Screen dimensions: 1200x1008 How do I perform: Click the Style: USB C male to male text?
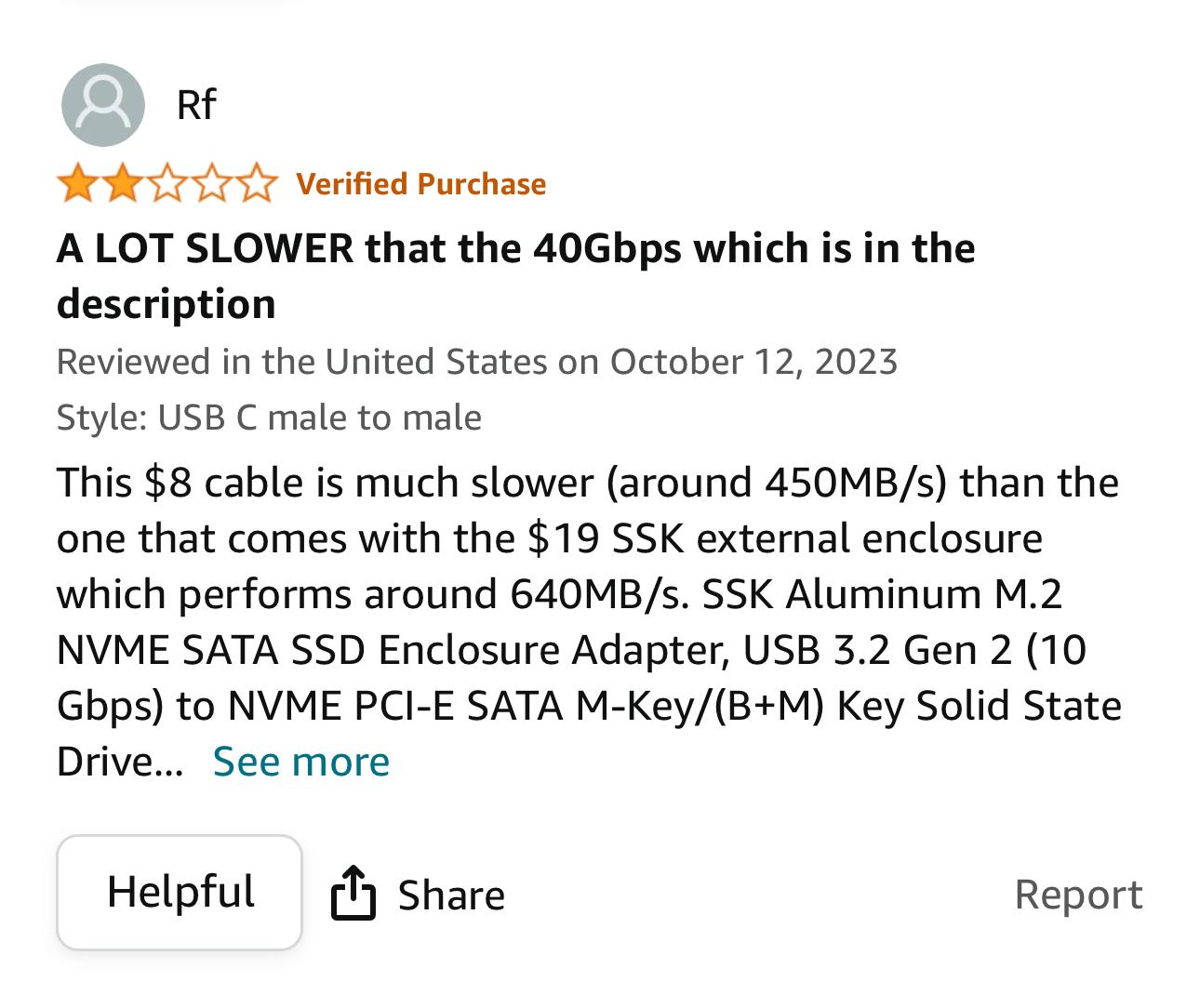click(269, 418)
